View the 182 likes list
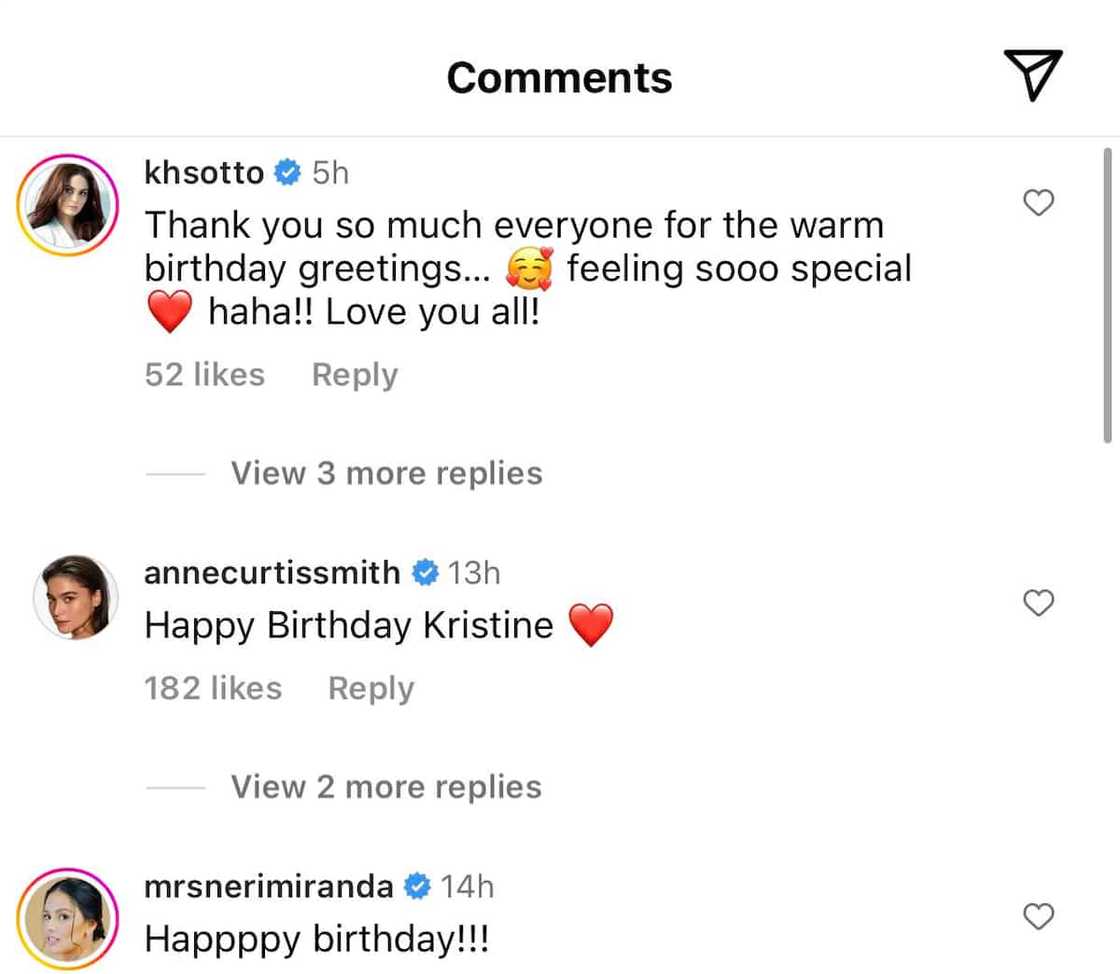Screen dimensions: 1120x974 pos(213,689)
